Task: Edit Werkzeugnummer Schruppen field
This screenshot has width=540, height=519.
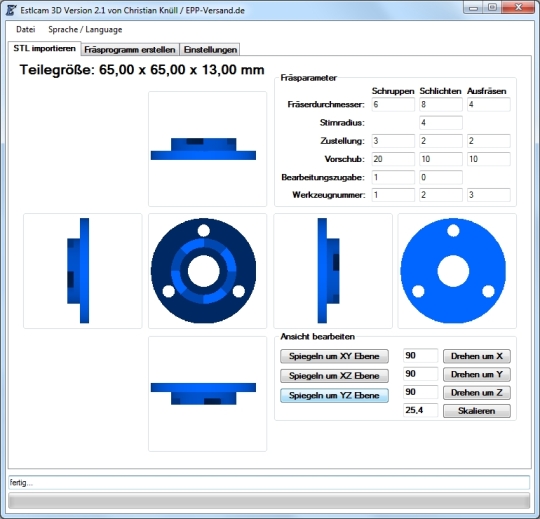Action: (x=393, y=195)
